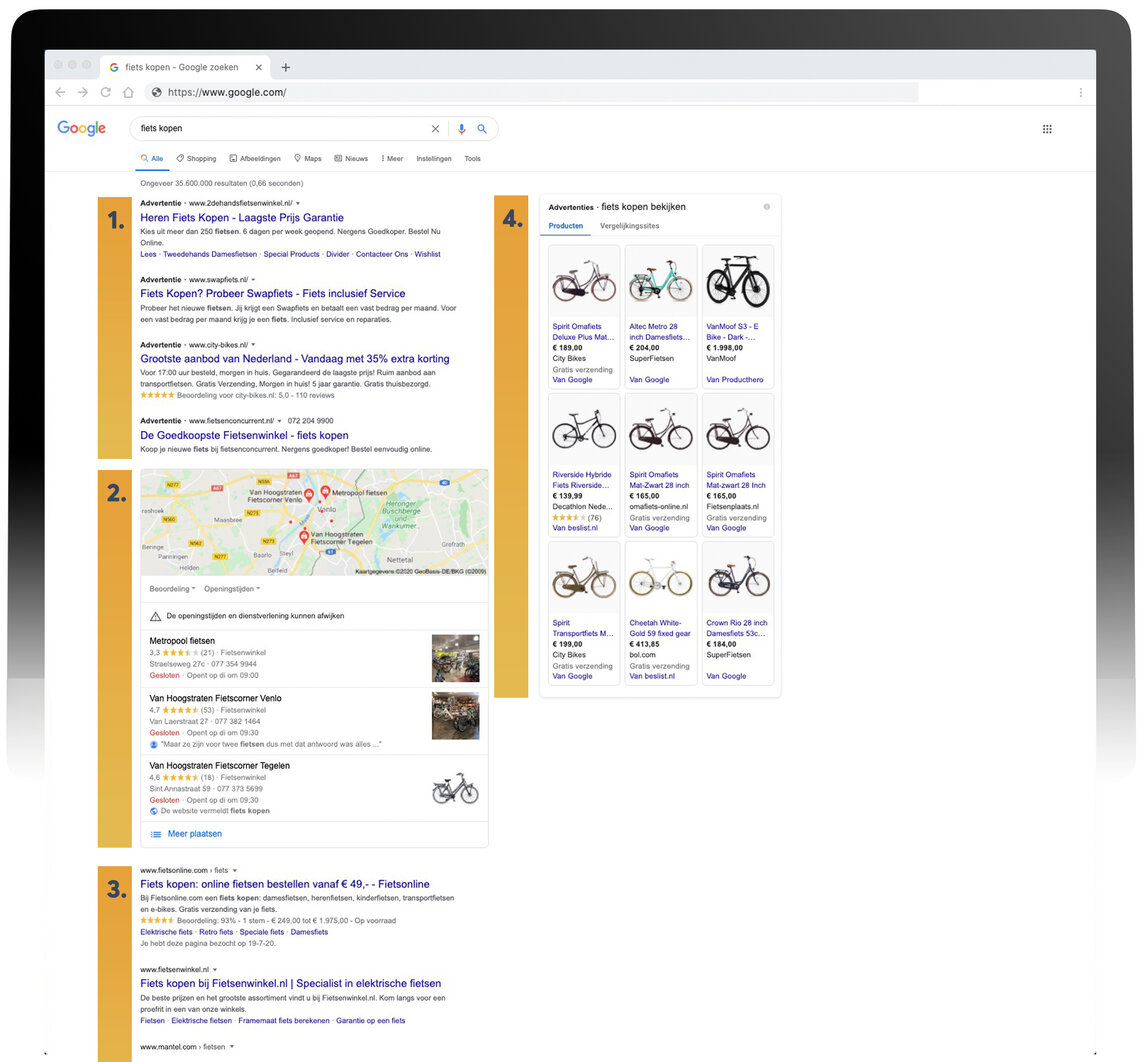Open a new browser tab

(x=286, y=67)
